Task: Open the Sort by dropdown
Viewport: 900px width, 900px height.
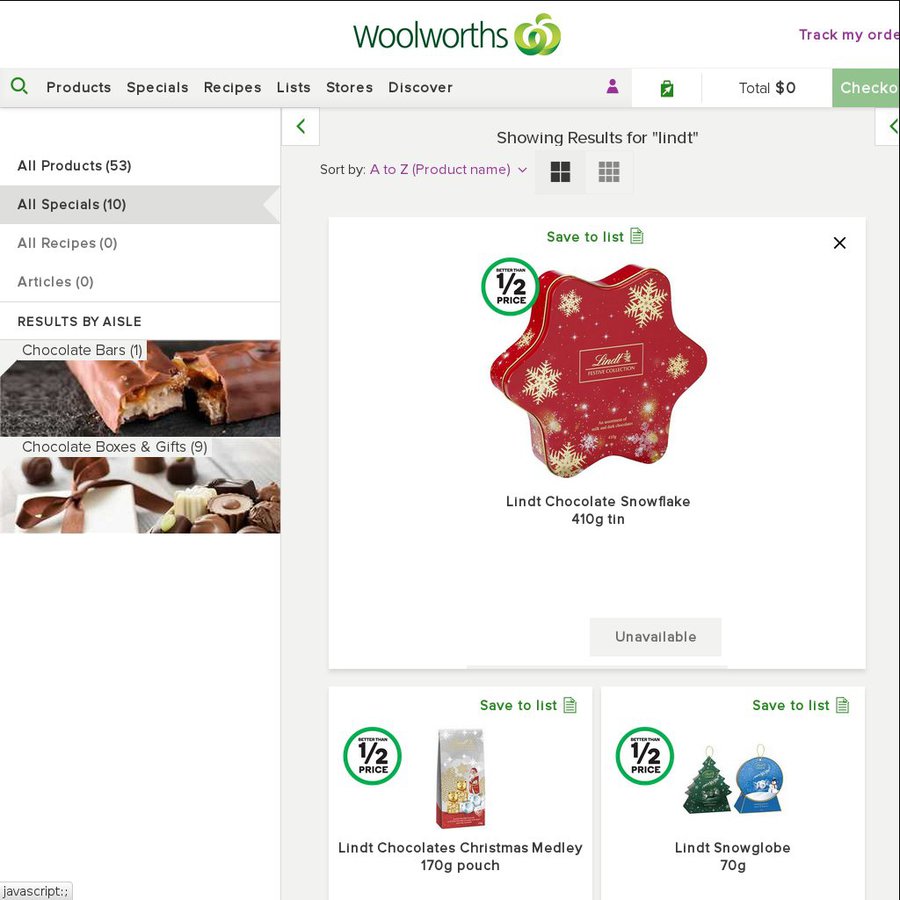Action: click(448, 169)
